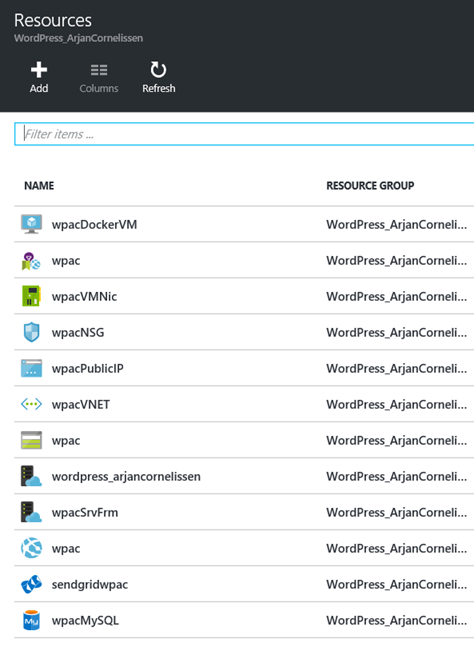This screenshot has width=474, height=647.
Task: Click the wpacNSG shield icon
Action: 31,332
